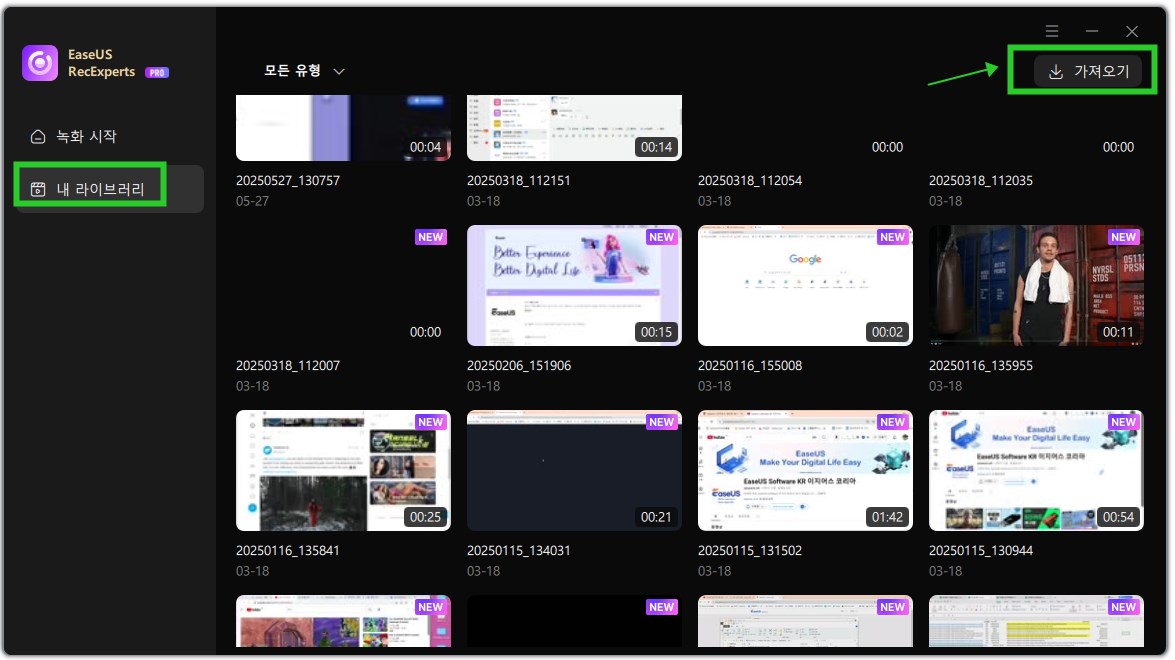
Task: Click NEW badge on 20250206_151906 thumbnail
Action: pyautogui.click(x=661, y=237)
